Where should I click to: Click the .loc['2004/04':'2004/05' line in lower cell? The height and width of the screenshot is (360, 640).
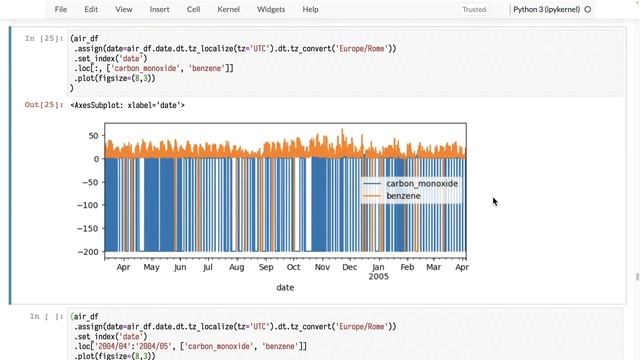tap(190, 346)
